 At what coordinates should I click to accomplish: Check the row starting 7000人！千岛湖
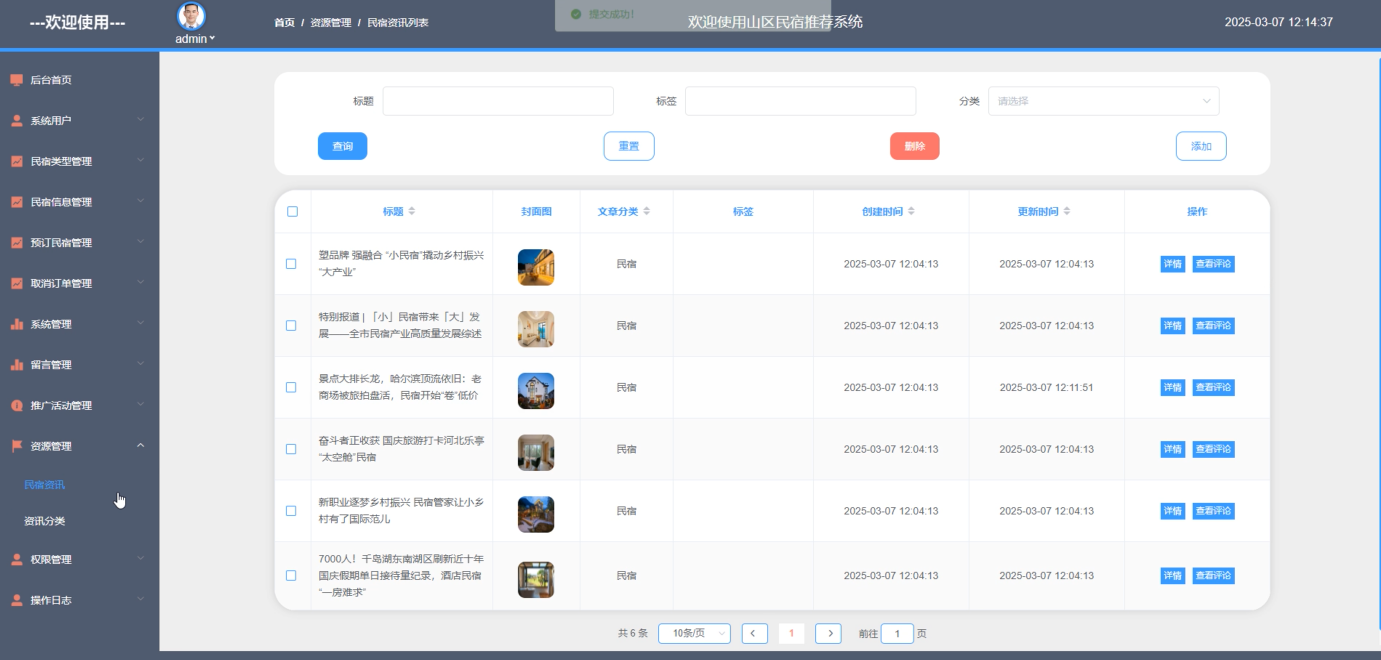(292, 576)
